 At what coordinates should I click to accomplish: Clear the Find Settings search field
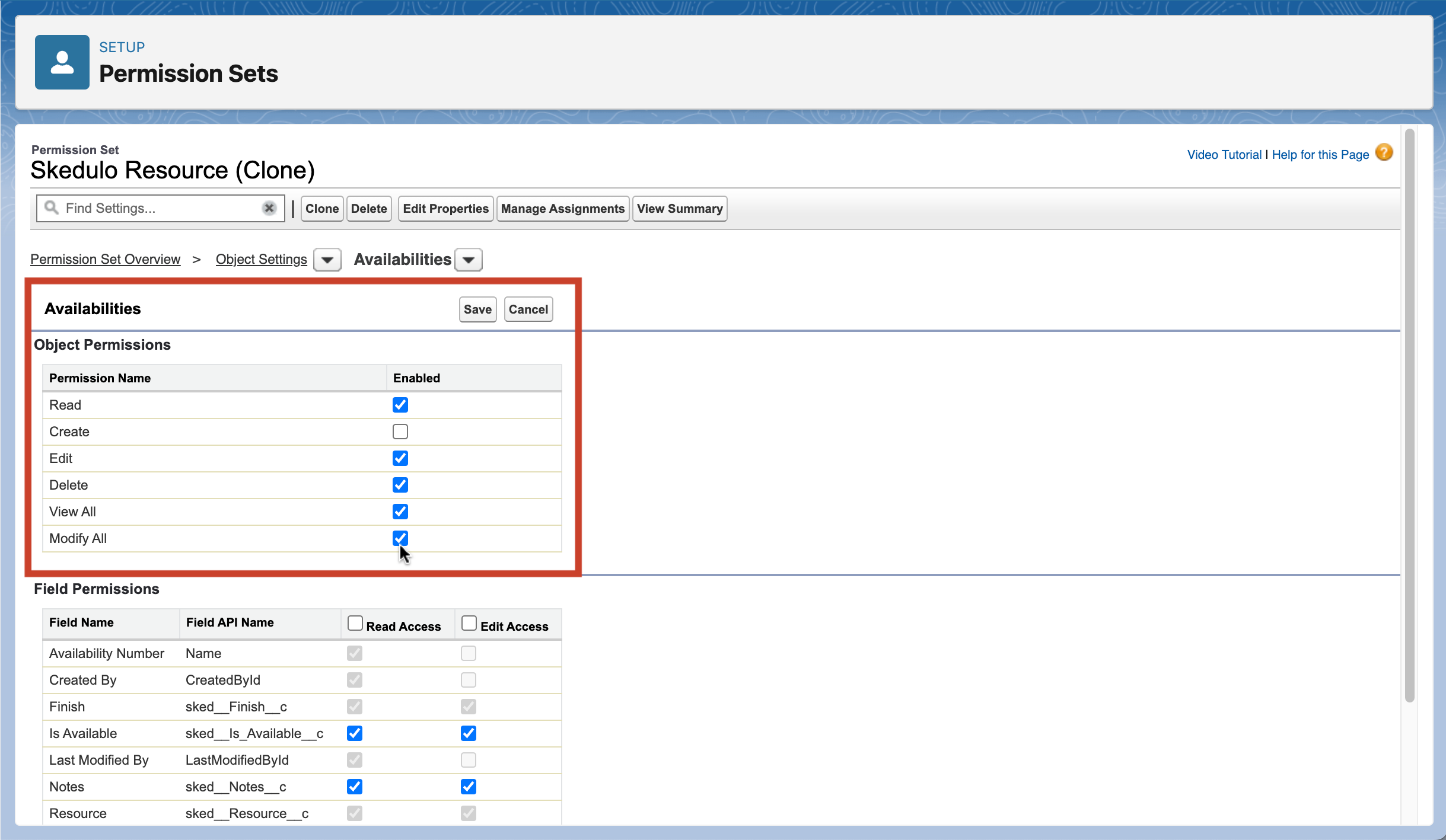(270, 208)
